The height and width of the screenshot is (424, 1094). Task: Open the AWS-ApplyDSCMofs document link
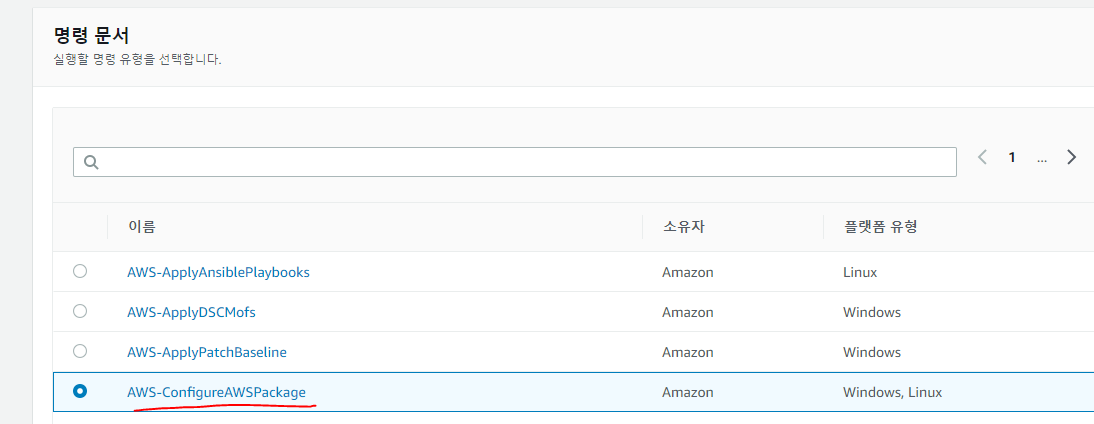pyautogui.click(x=191, y=312)
